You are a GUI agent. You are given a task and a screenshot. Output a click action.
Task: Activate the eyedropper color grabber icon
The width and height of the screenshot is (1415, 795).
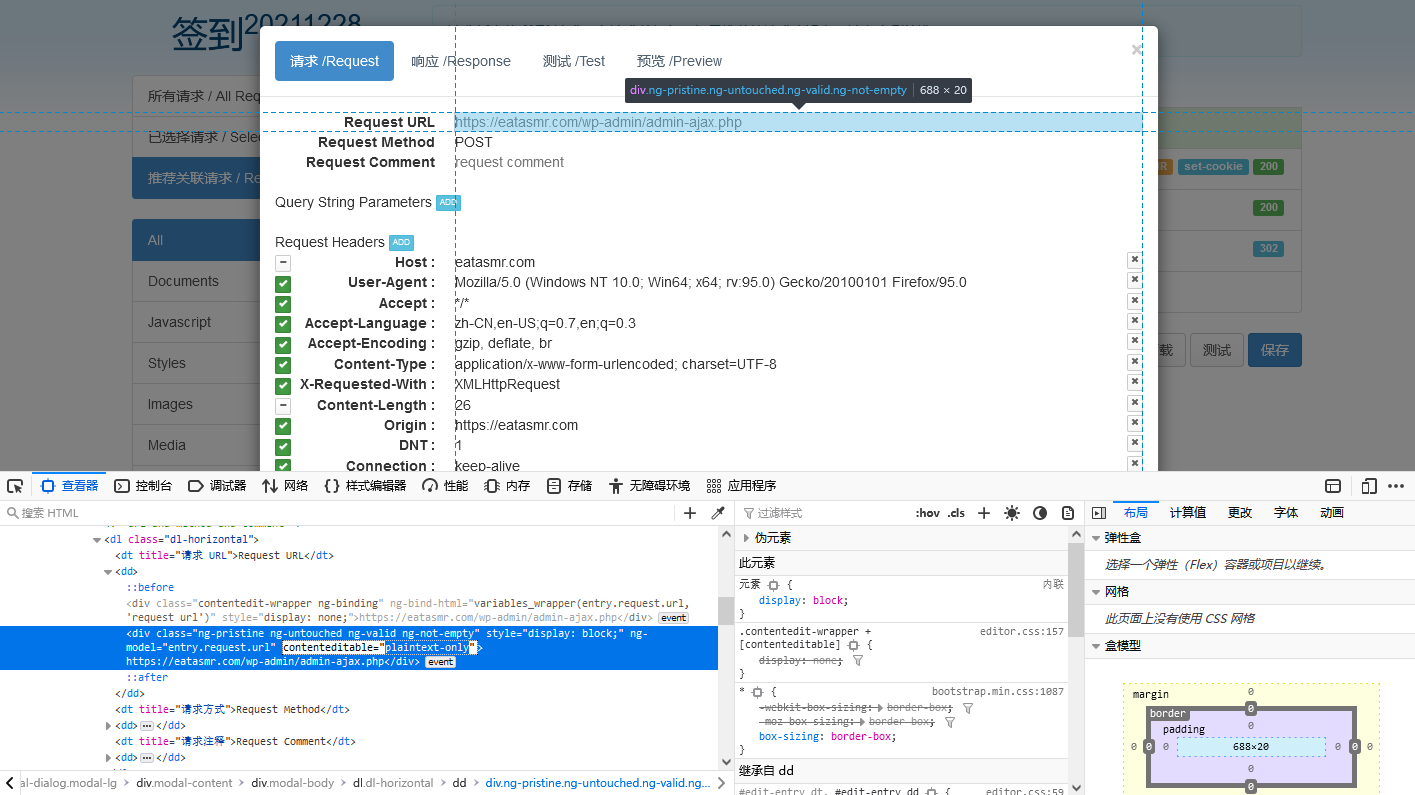[717, 512]
